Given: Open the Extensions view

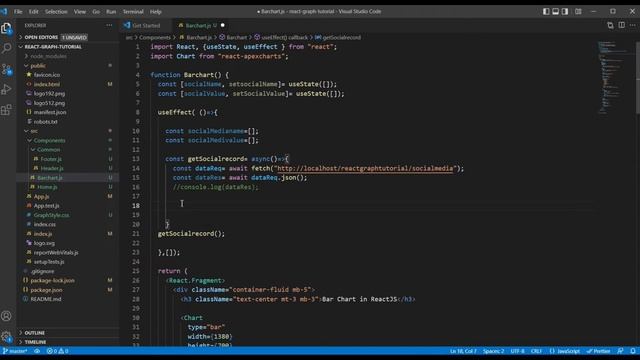Looking at the screenshot, I should tap(7, 109).
